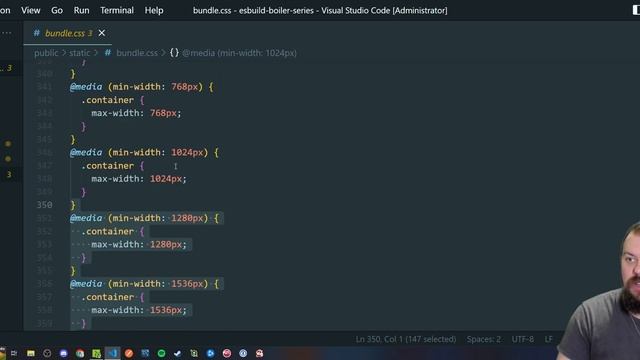Image resolution: width=640 pixels, height=360 pixels.
Task: Change file encoding UTF-8
Action: point(522,339)
